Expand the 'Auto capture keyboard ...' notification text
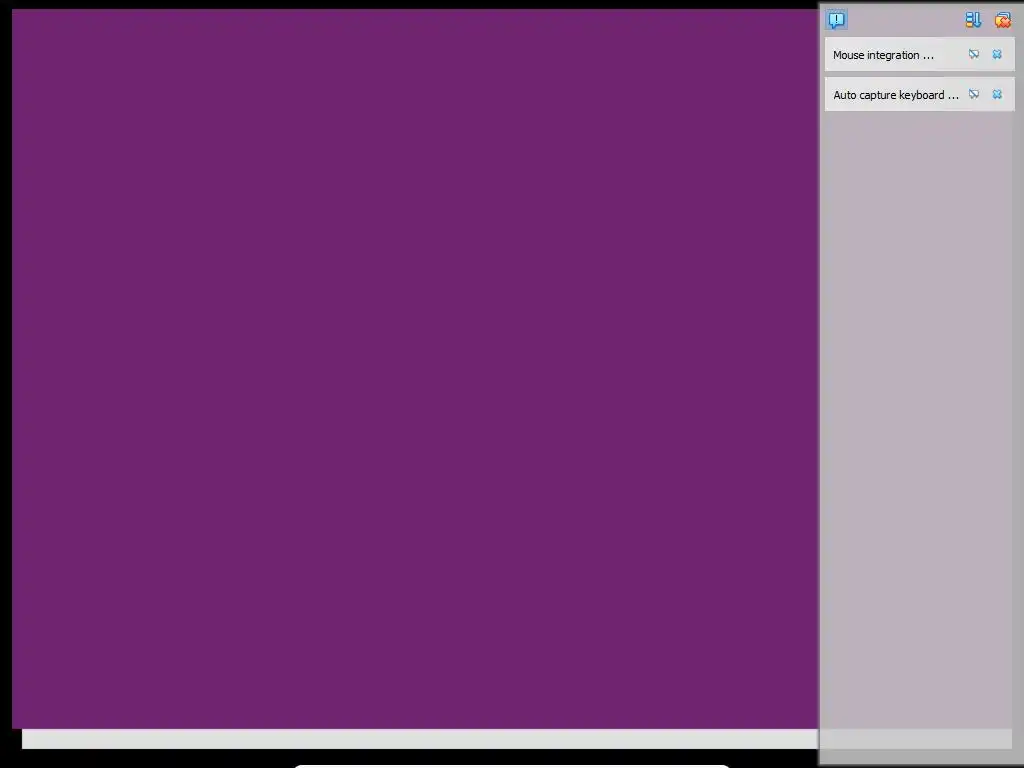Image resolution: width=1024 pixels, height=768 pixels. (896, 95)
